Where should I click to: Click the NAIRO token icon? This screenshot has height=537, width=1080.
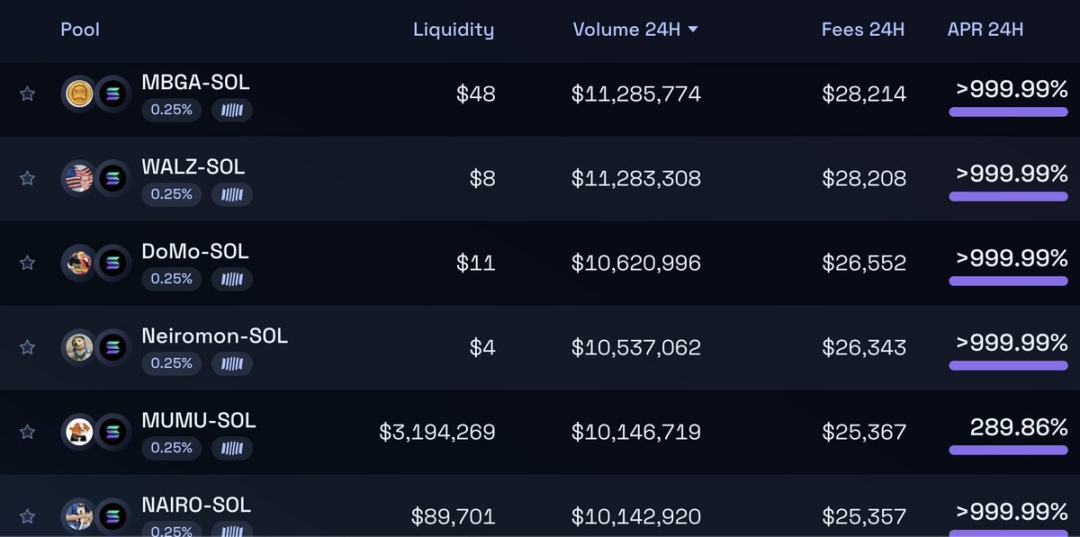[x=79, y=516]
